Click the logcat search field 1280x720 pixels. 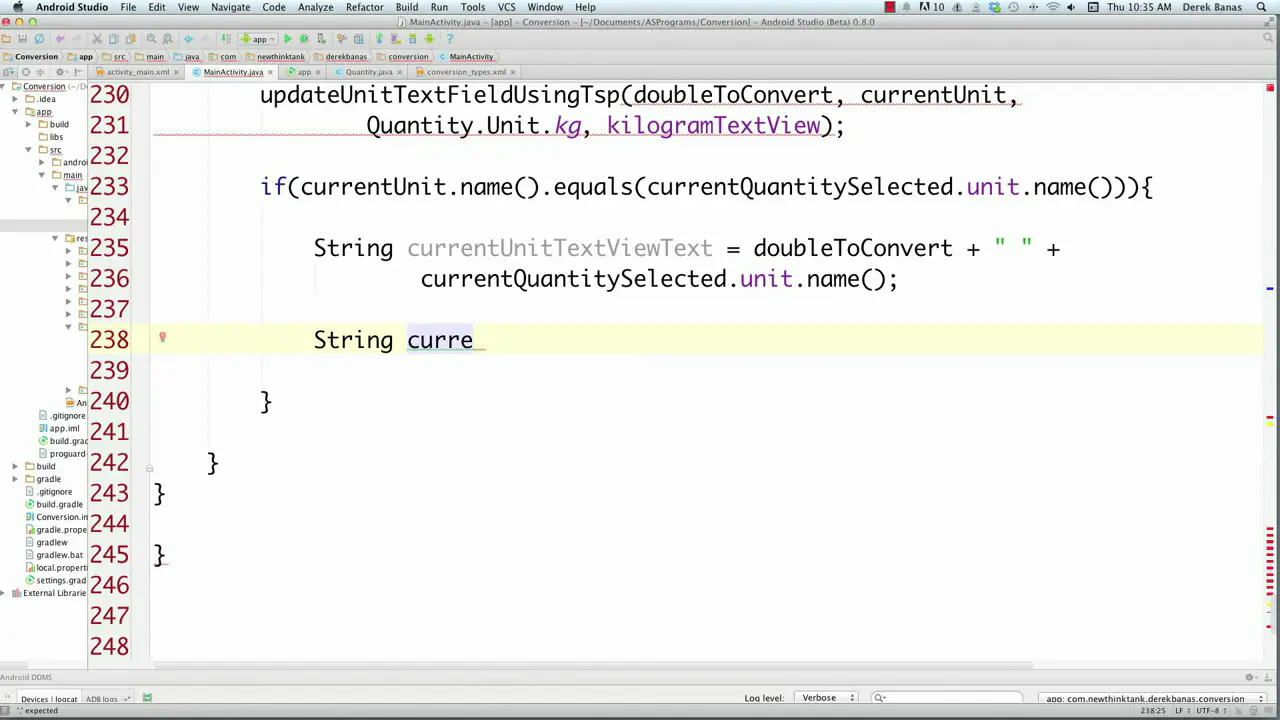point(948,698)
